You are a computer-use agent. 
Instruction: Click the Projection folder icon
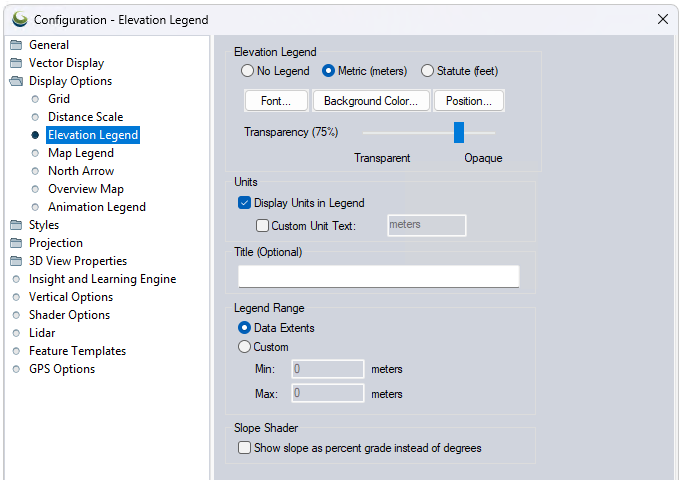click(x=16, y=243)
